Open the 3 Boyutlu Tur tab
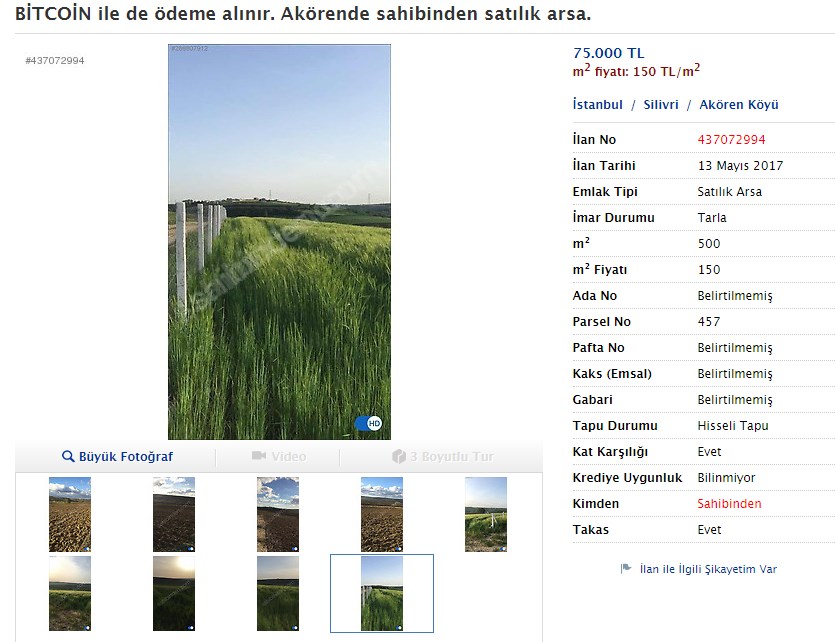 coord(443,457)
